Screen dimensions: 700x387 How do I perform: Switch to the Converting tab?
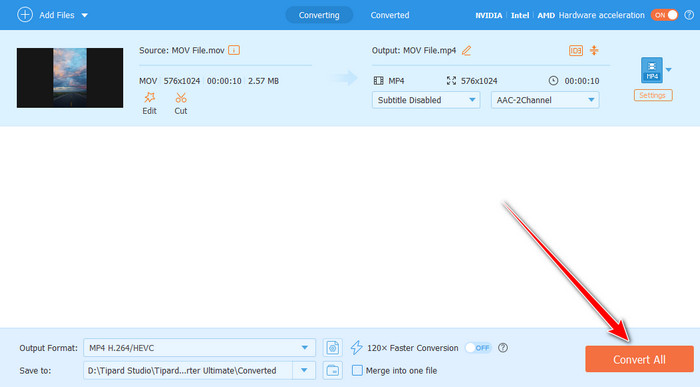click(x=319, y=15)
